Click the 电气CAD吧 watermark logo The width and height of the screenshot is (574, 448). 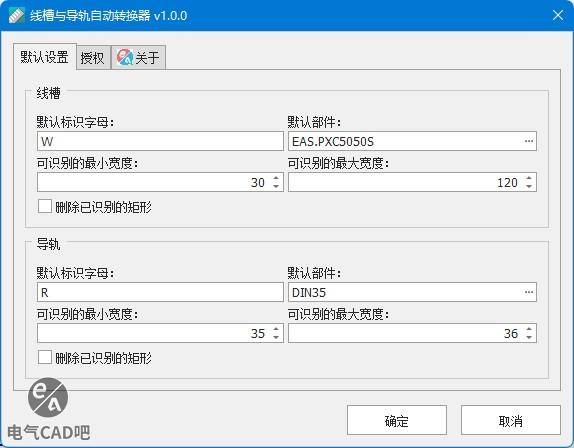coord(48,410)
